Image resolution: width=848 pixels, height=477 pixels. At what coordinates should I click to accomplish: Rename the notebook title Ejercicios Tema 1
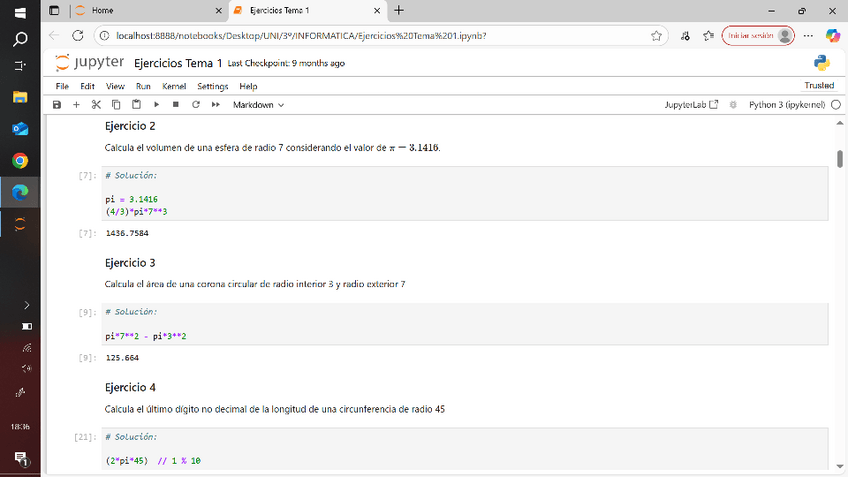click(x=178, y=63)
